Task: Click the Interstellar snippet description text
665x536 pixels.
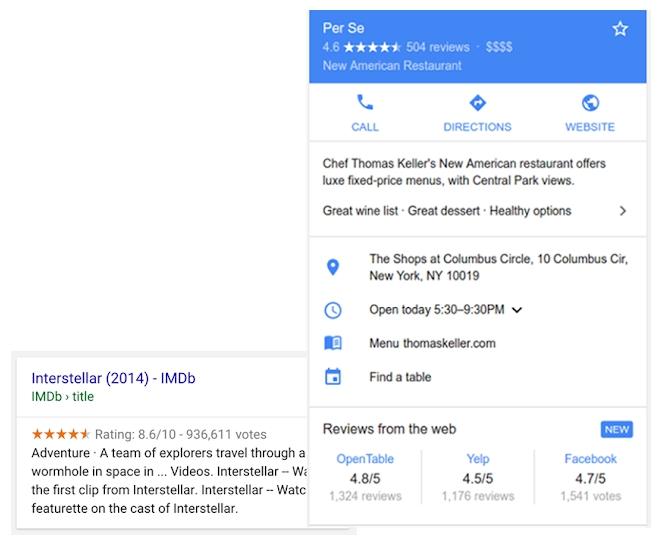Action: [168, 480]
